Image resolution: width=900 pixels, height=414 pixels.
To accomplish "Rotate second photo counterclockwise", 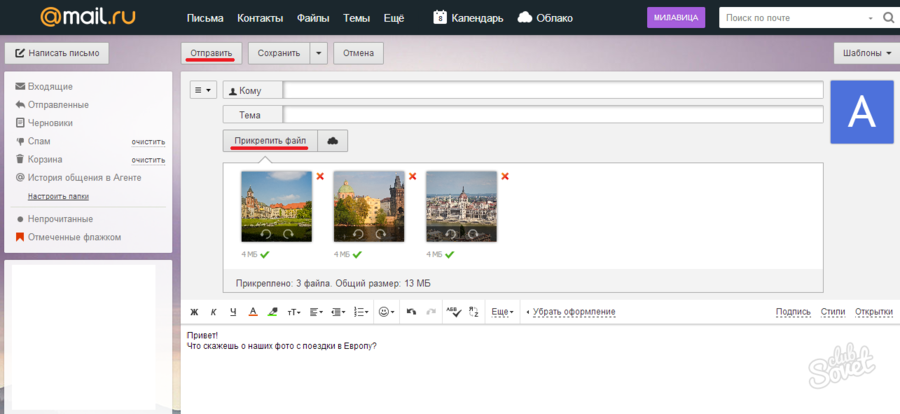I will tap(358, 234).
